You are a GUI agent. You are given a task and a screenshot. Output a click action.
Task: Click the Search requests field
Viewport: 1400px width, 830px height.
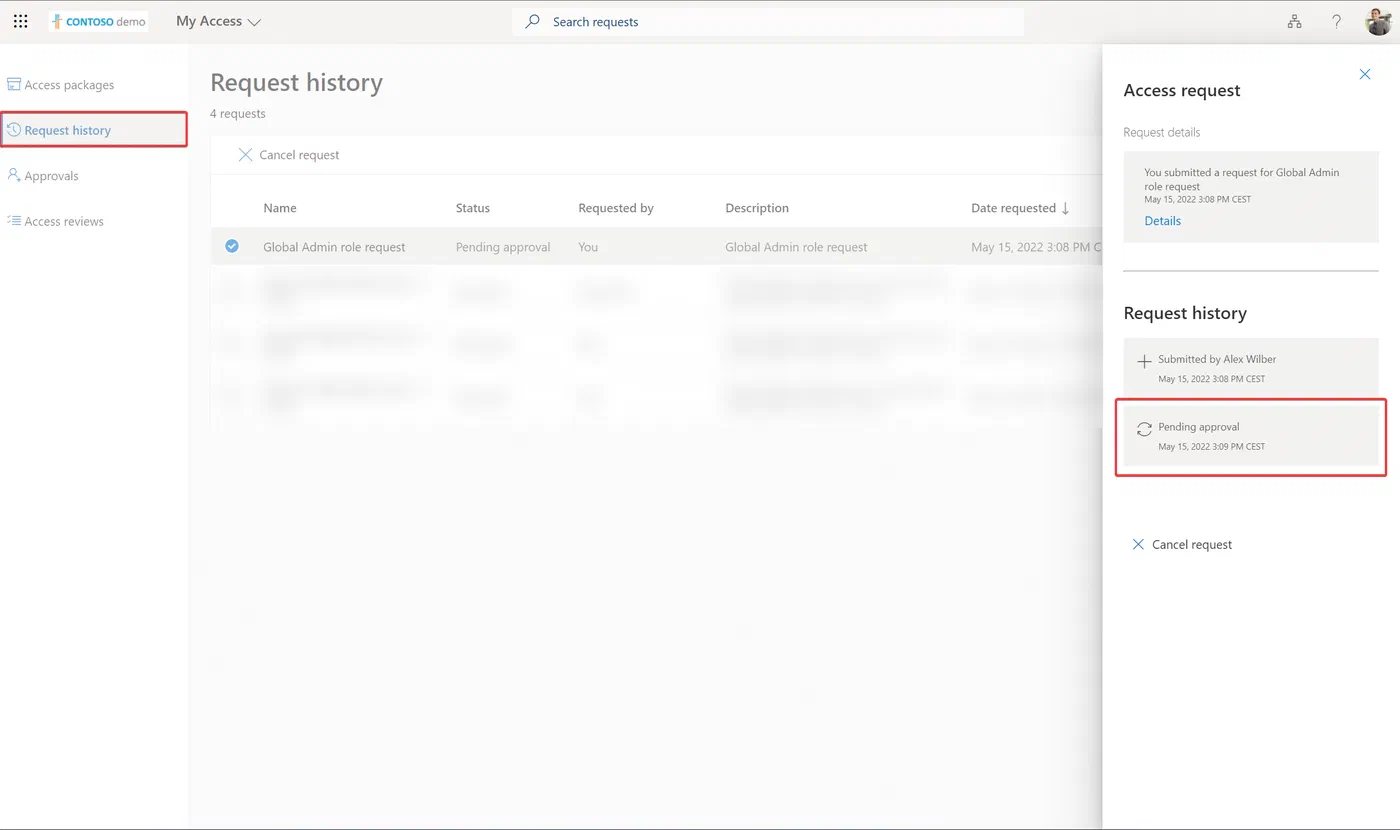pyautogui.click(x=768, y=21)
